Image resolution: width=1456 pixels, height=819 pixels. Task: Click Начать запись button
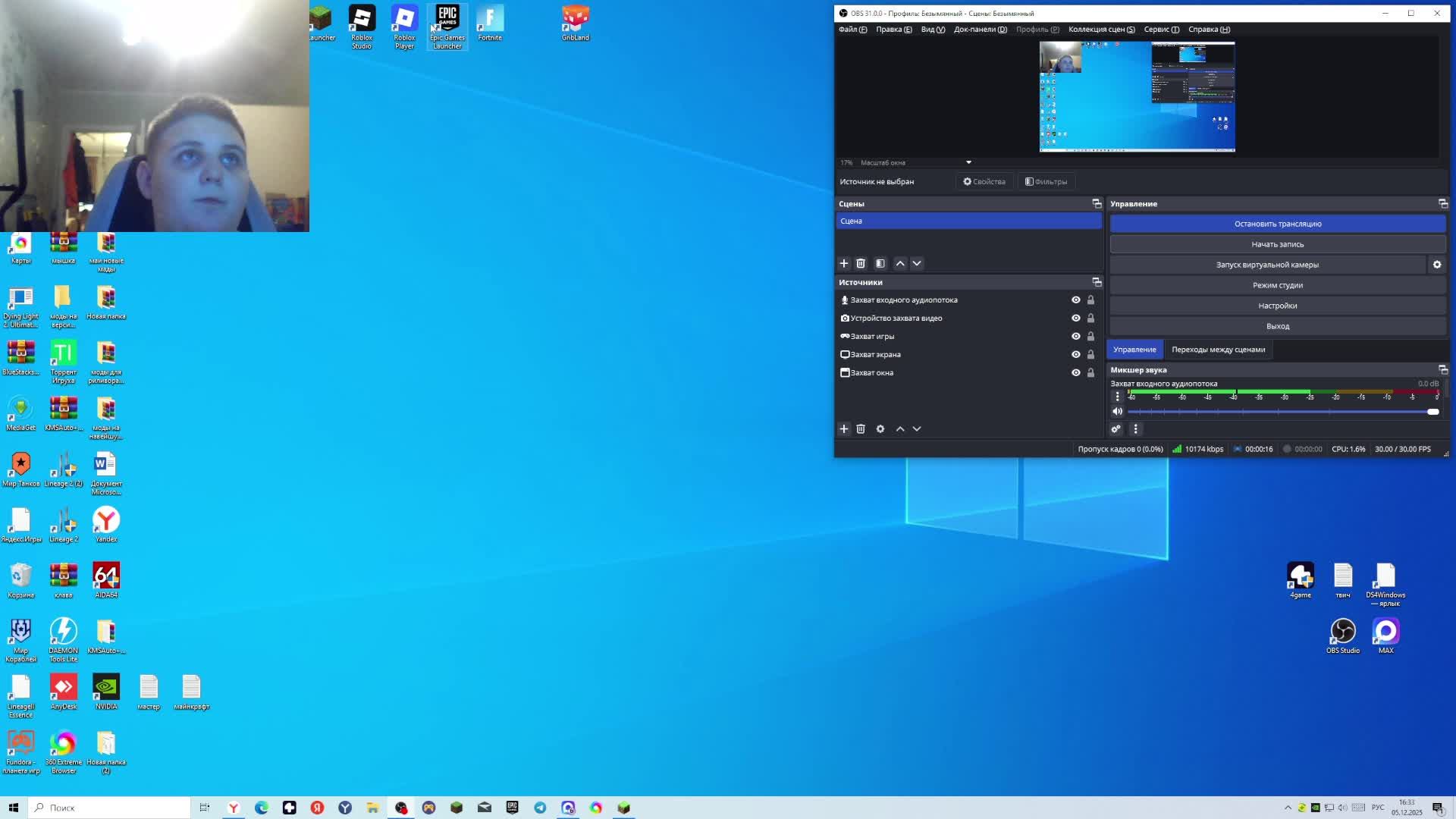pos(1278,244)
